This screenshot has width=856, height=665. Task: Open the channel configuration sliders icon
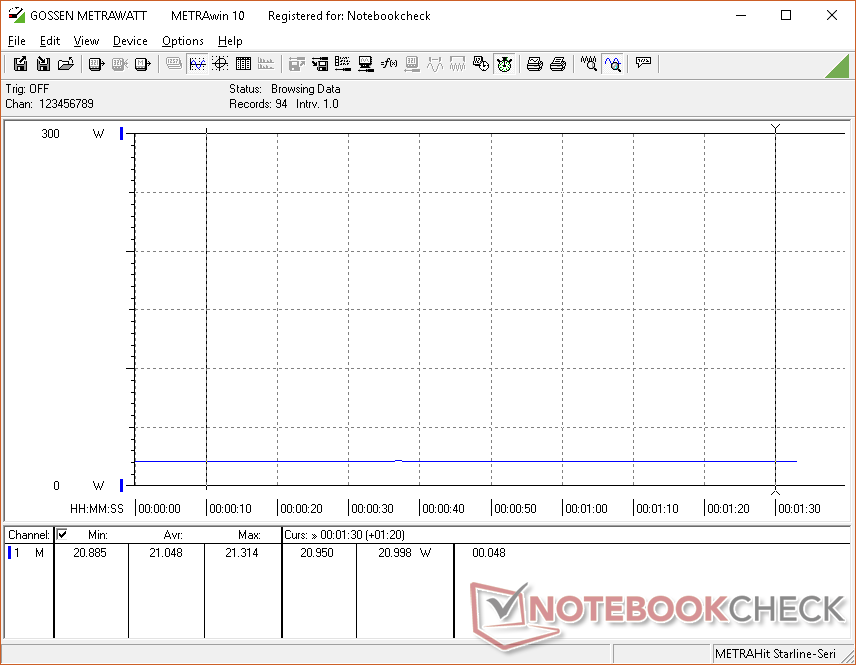tap(343, 64)
